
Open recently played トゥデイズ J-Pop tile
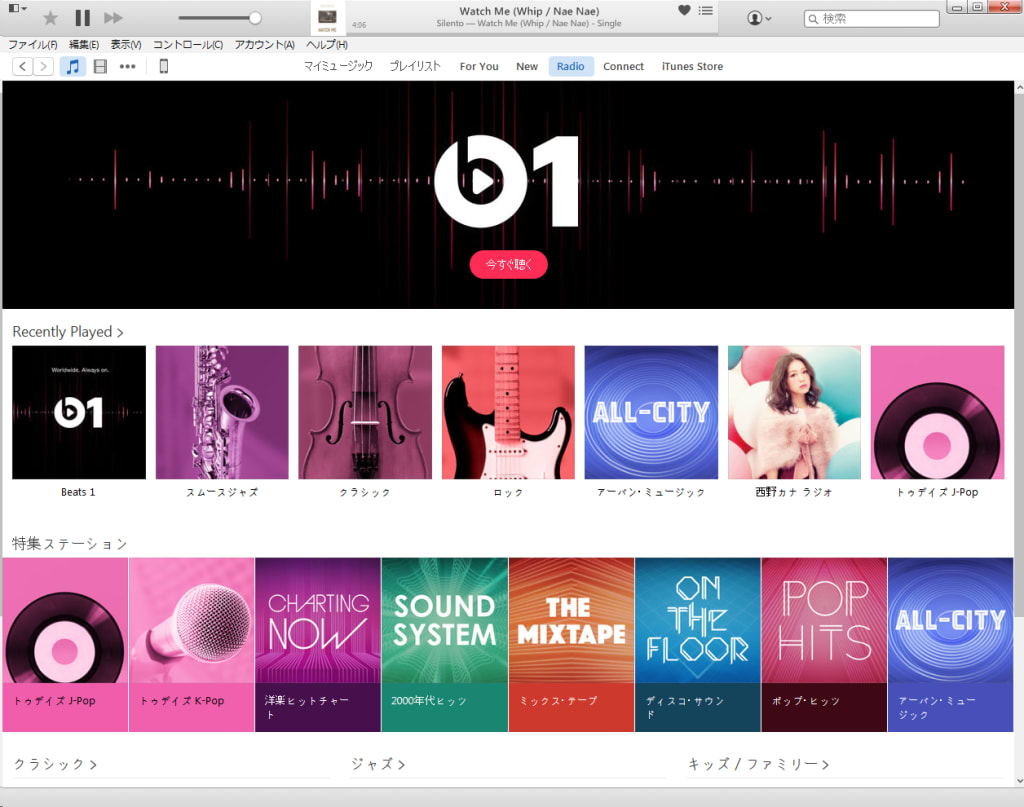click(x=937, y=412)
